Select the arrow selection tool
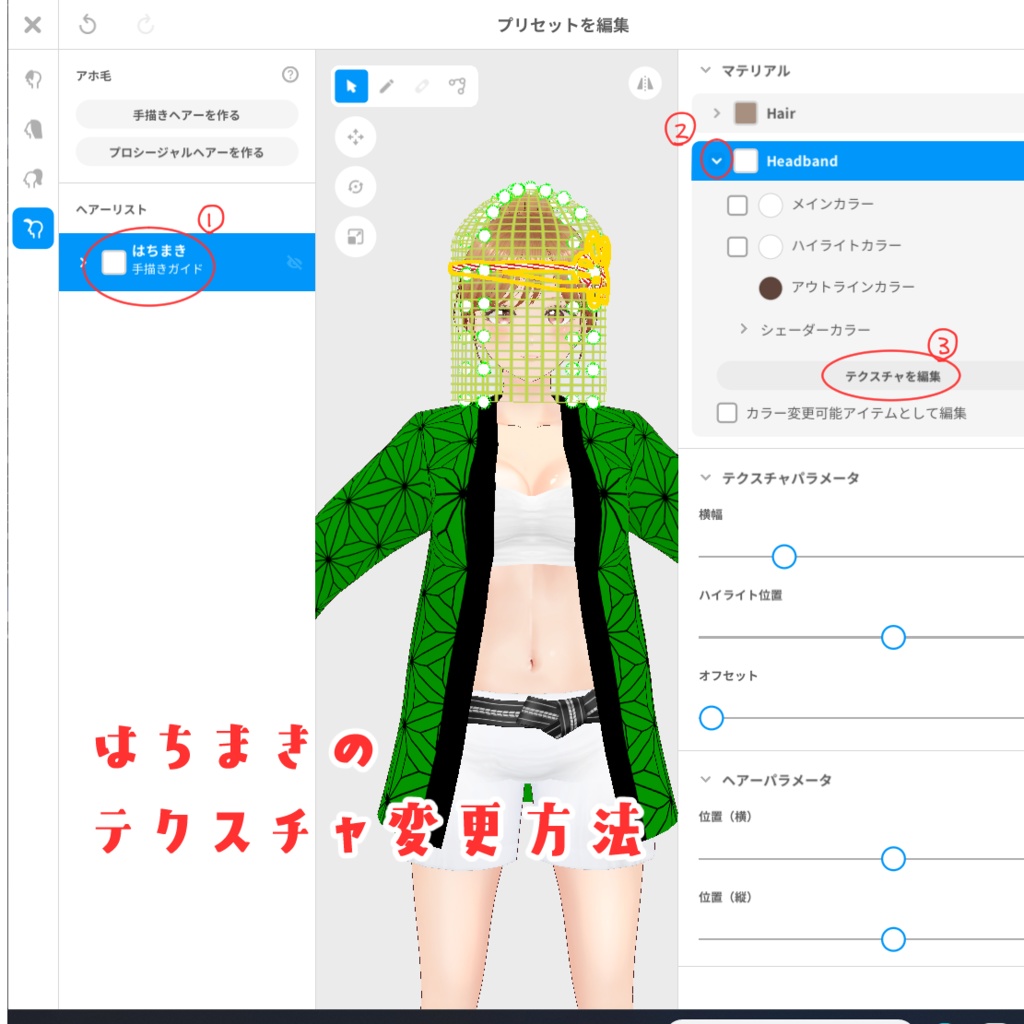 point(349,87)
